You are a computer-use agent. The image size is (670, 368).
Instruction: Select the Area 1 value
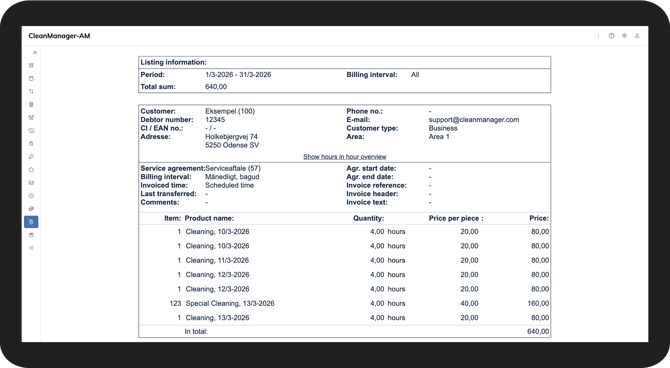point(439,137)
